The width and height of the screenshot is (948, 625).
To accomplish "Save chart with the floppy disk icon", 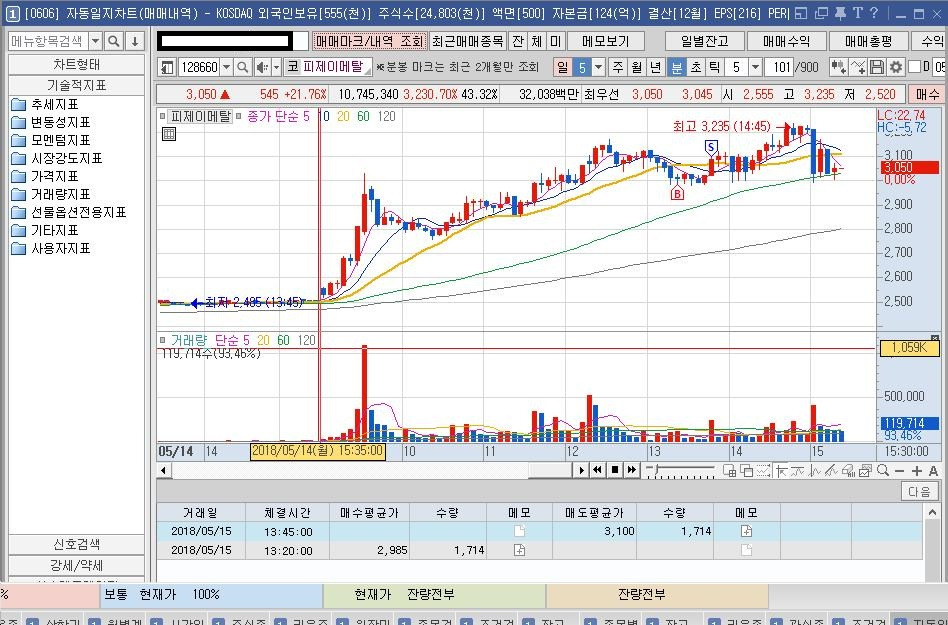I will click(877, 67).
